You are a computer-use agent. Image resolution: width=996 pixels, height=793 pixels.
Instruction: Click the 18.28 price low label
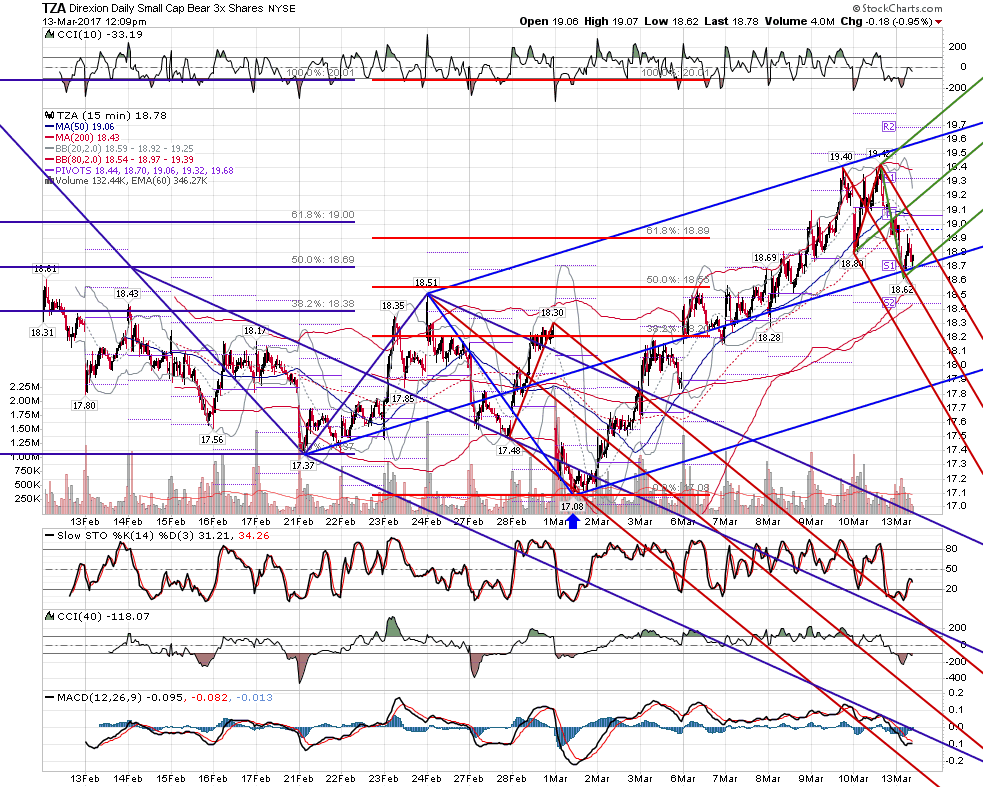(769, 337)
